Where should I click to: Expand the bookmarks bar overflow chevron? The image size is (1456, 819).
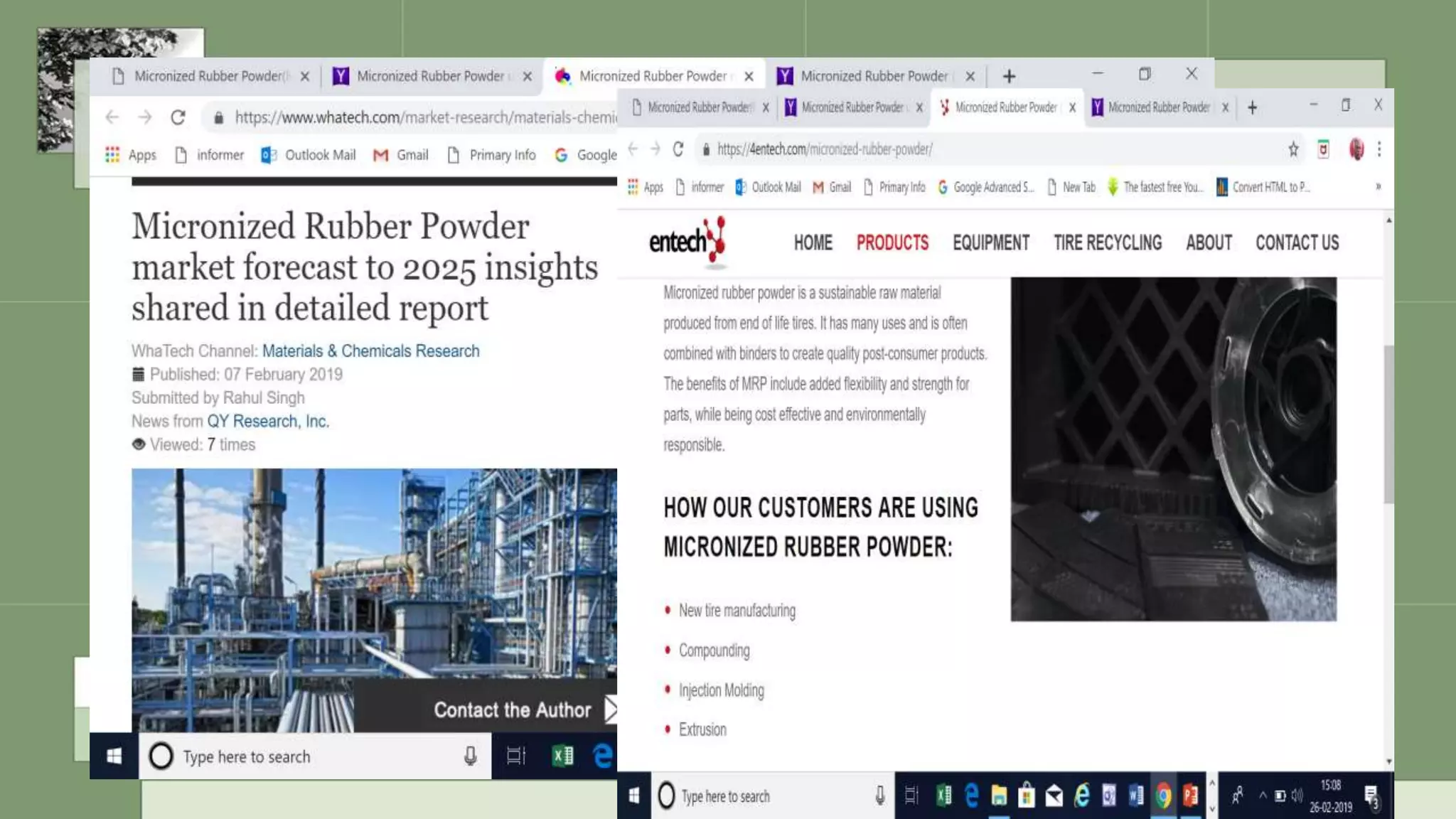[1378, 187]
